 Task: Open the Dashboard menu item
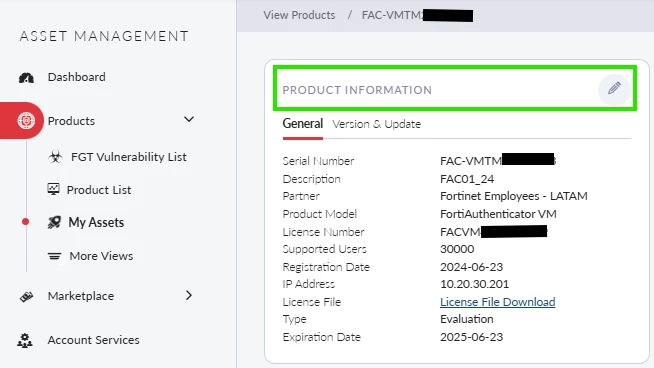coord(77,77)
